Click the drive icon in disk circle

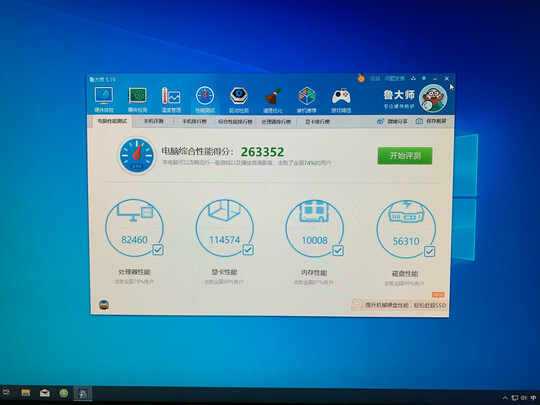tap(406, 212)
